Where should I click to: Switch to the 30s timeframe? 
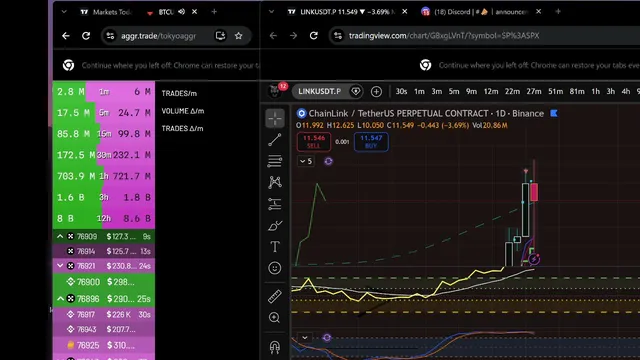pyautogui.click(x=401, y=91)
